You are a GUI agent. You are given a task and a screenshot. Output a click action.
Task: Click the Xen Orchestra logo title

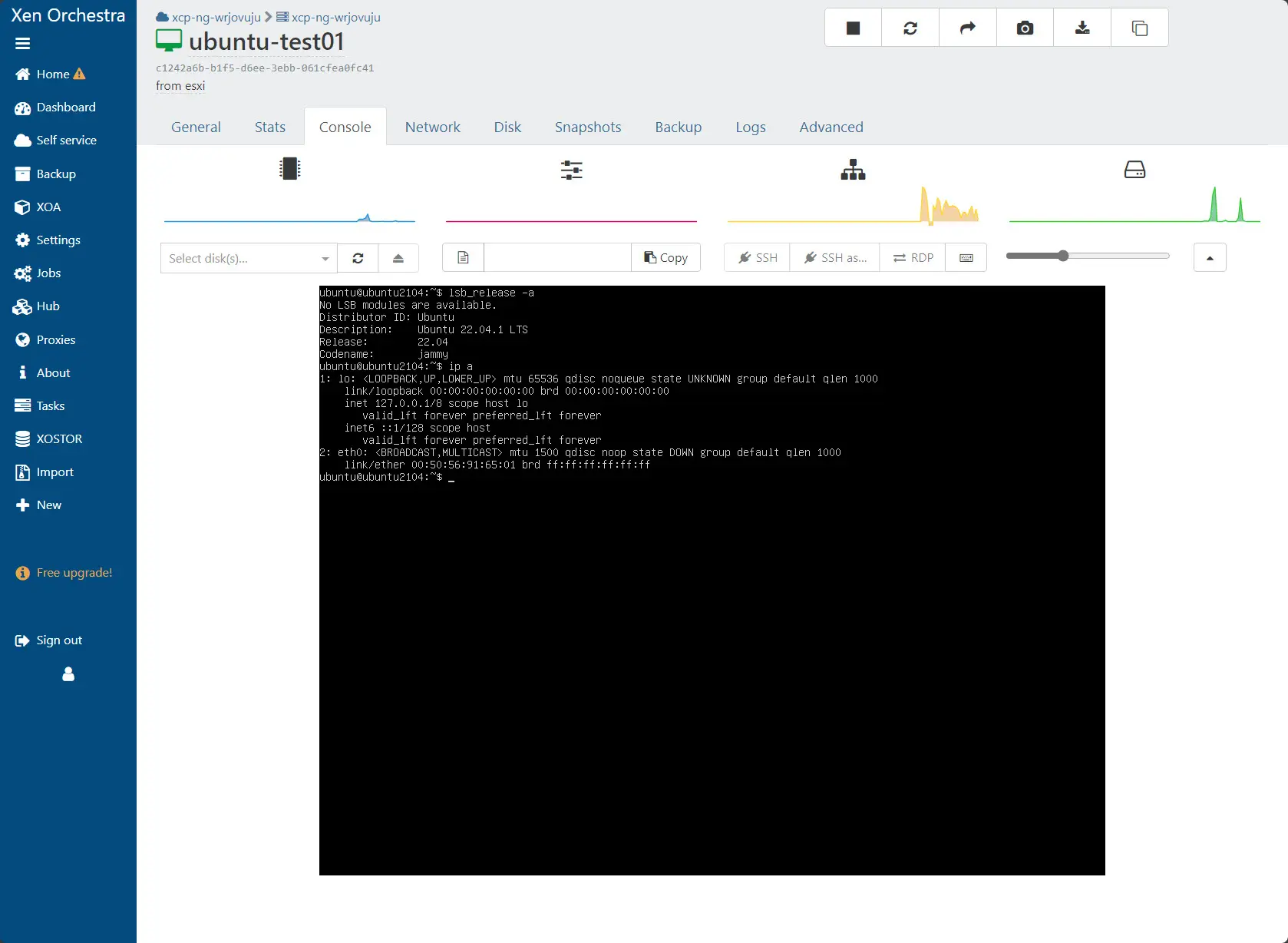click(x=68, y=15)
